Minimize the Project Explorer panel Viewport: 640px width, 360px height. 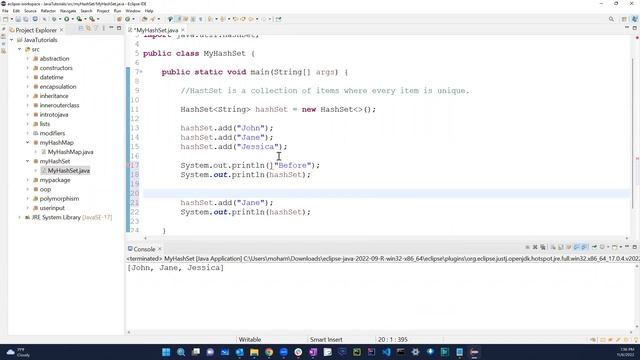[111, 28]
